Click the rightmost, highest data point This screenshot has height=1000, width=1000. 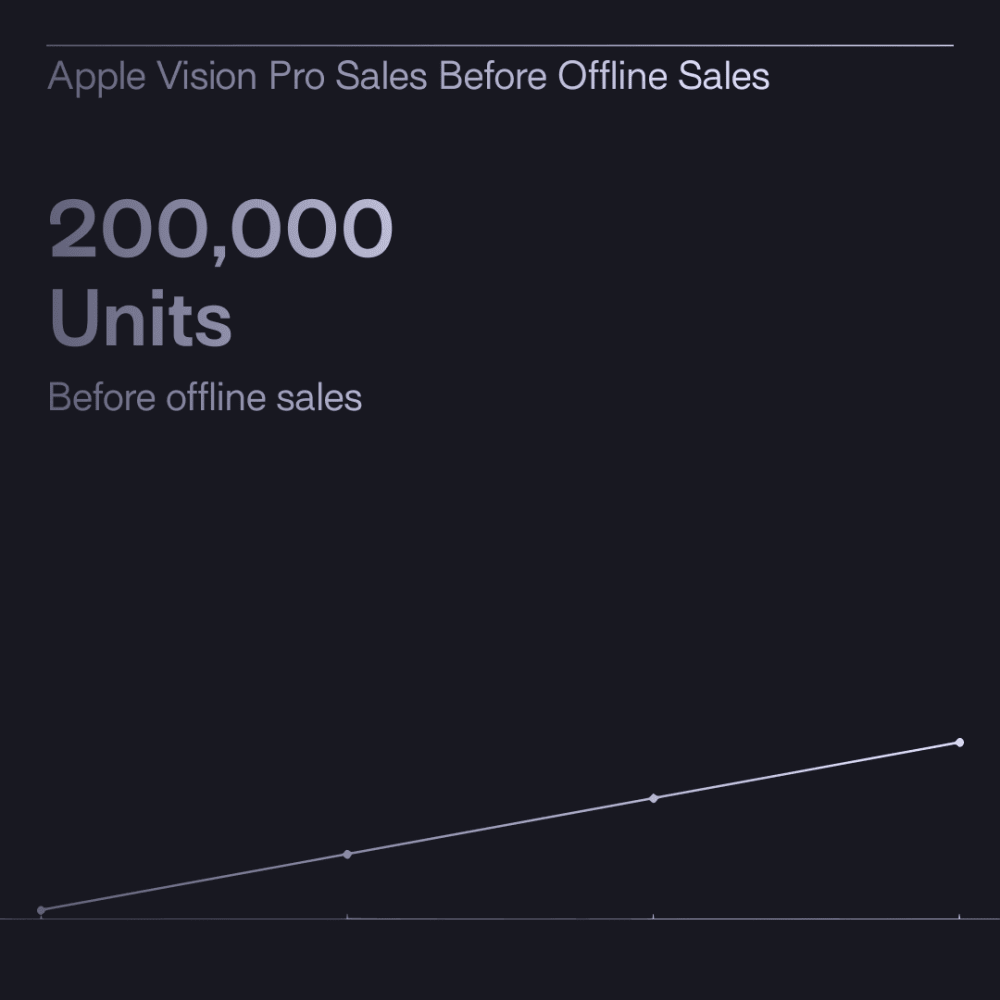(x=960, y=742)
